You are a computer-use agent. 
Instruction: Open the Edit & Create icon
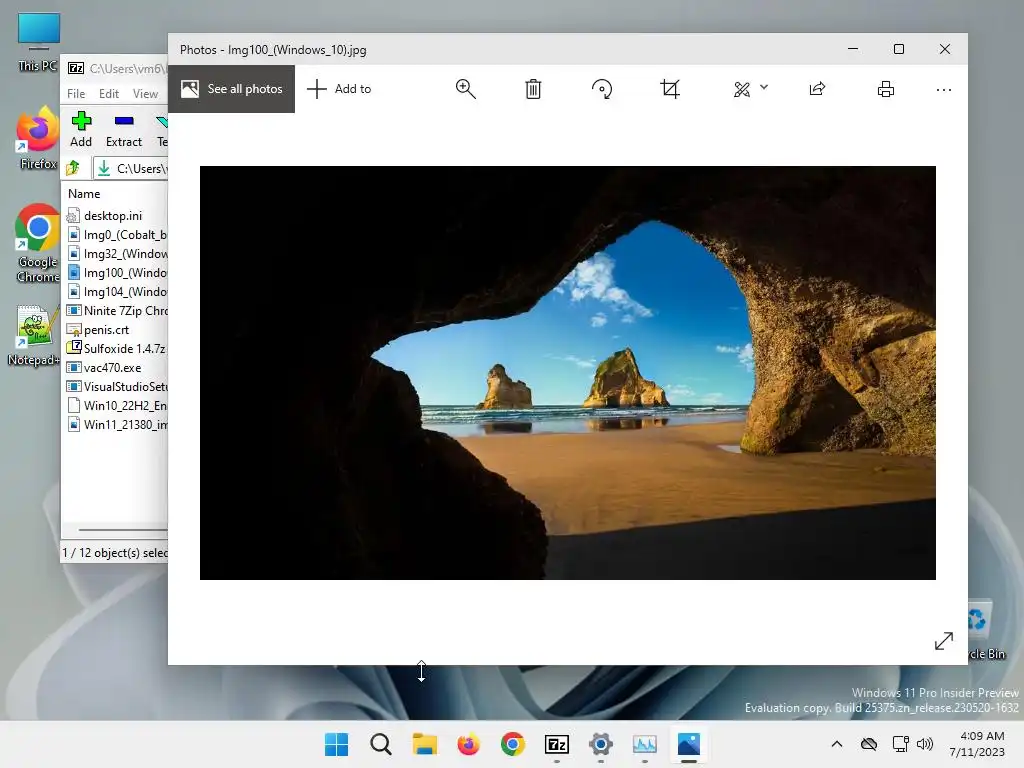742,89
